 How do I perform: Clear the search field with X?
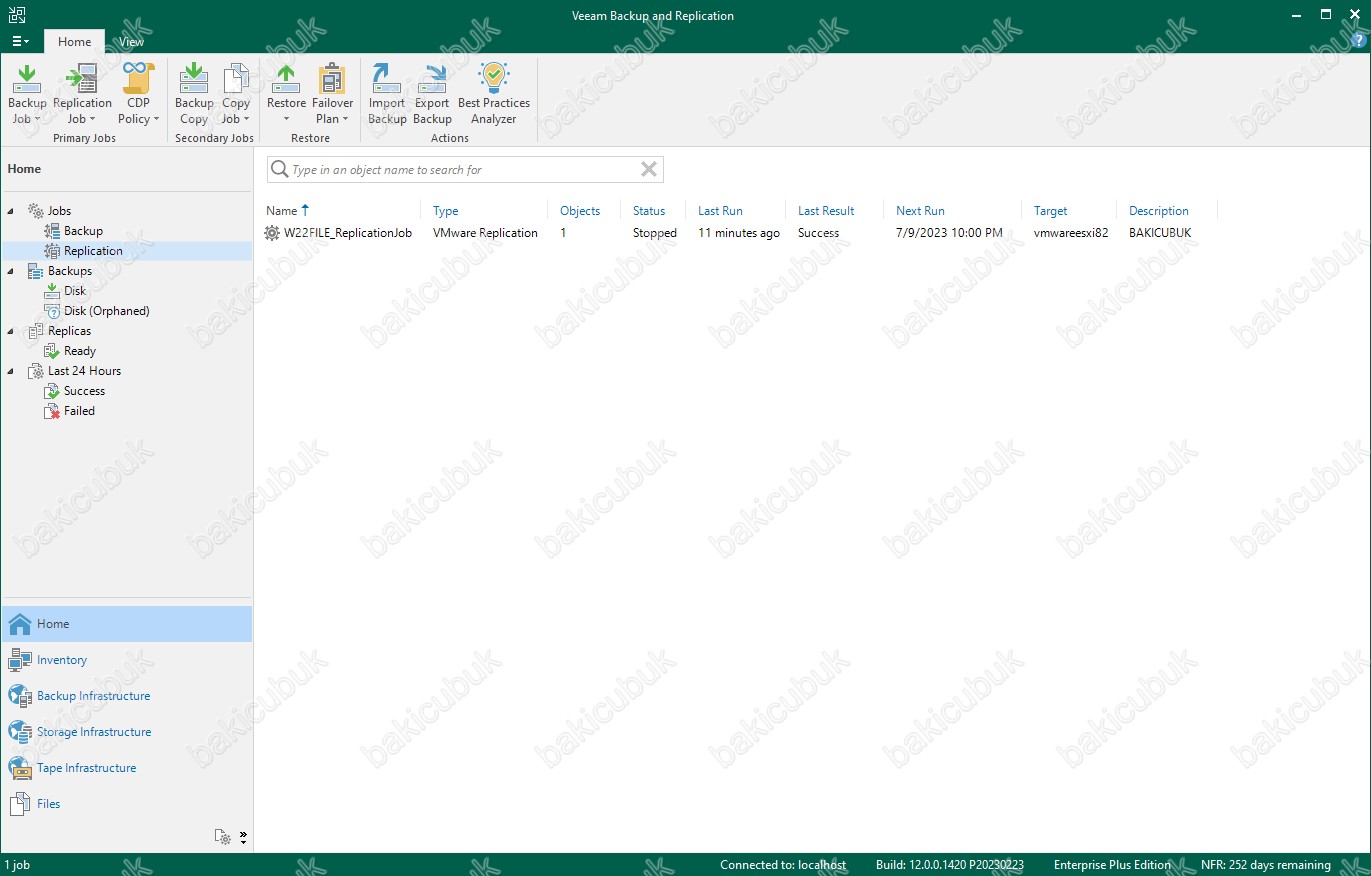tap(649, 170)
